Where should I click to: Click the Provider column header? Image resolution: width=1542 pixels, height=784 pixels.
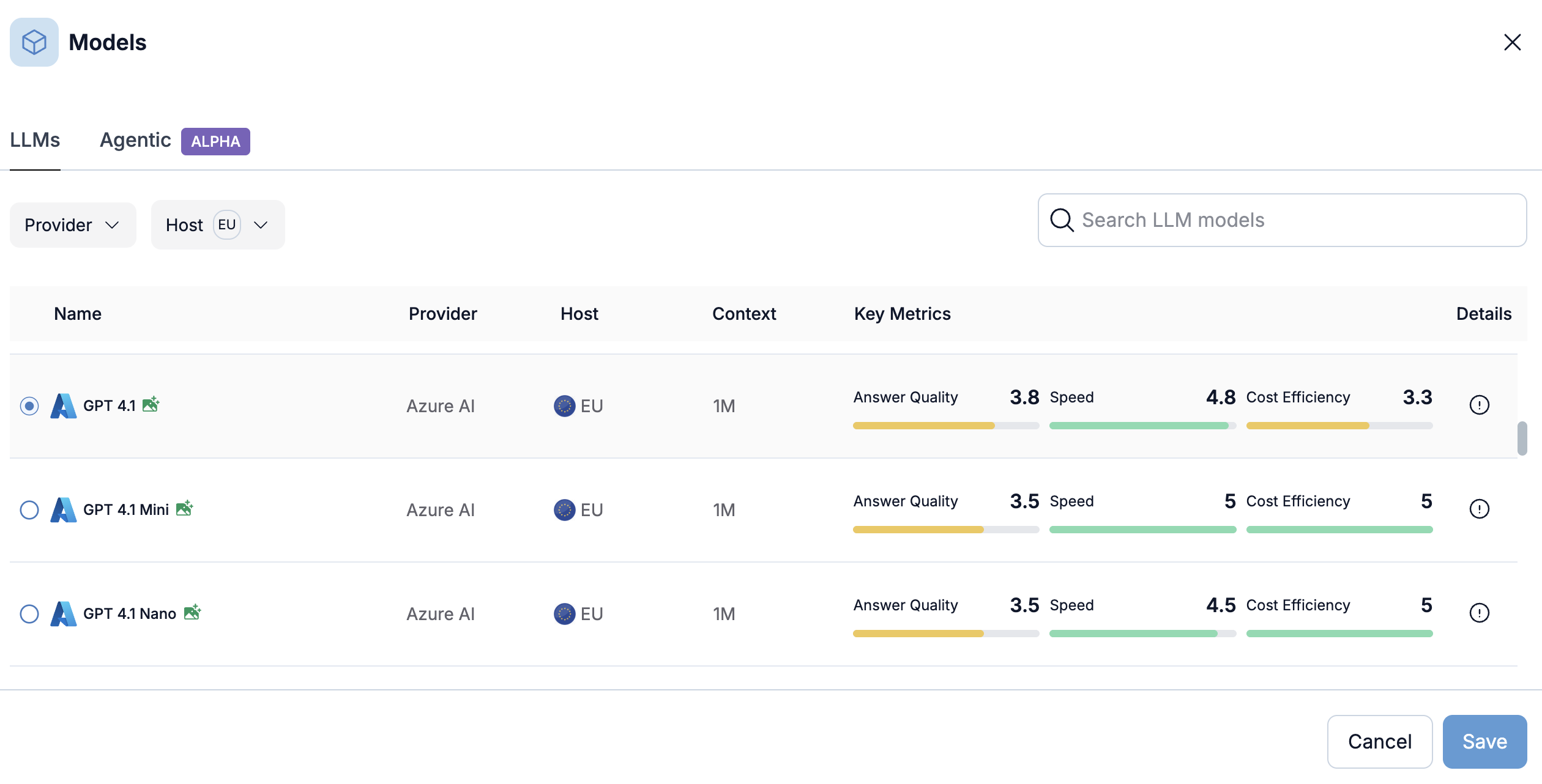click(x=442, y=314)
